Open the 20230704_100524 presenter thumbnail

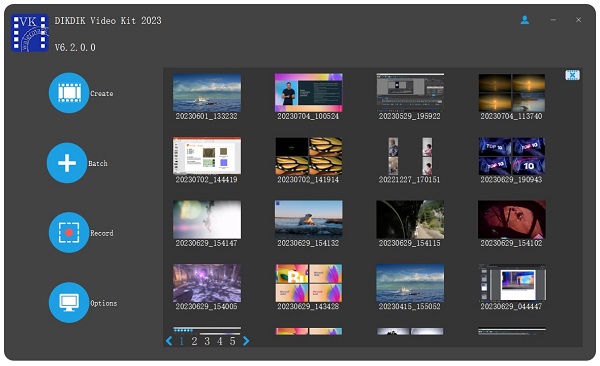click(x=308, y=92)
